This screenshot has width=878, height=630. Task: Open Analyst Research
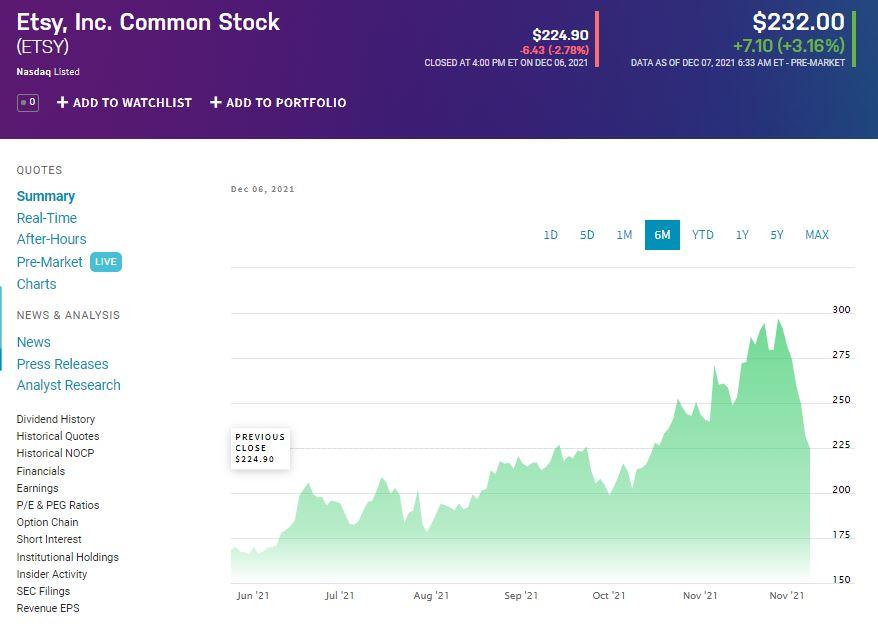pos(69,385)
